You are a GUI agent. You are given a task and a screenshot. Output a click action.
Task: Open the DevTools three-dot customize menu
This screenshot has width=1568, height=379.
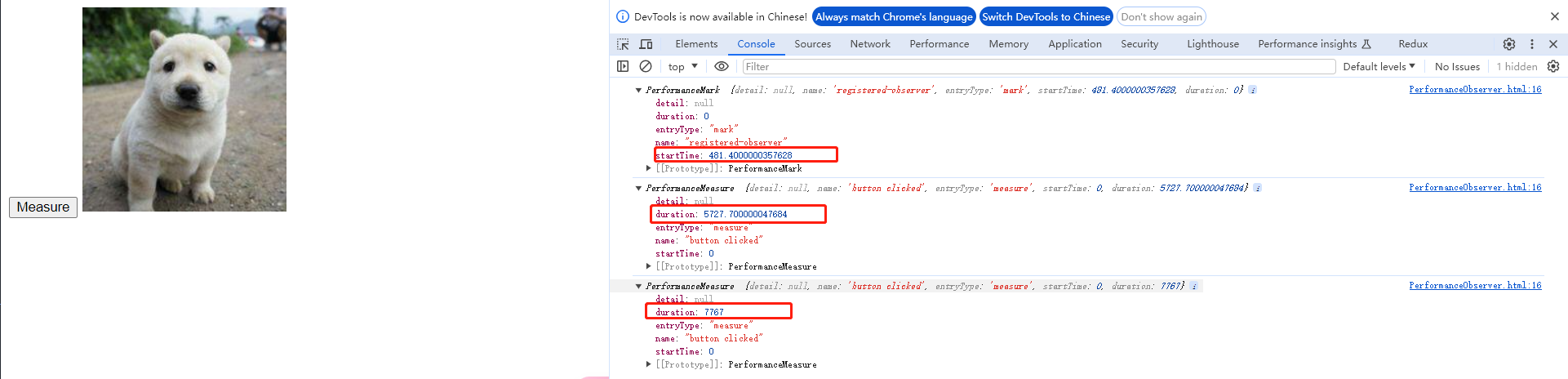[x=1532, y=44]
